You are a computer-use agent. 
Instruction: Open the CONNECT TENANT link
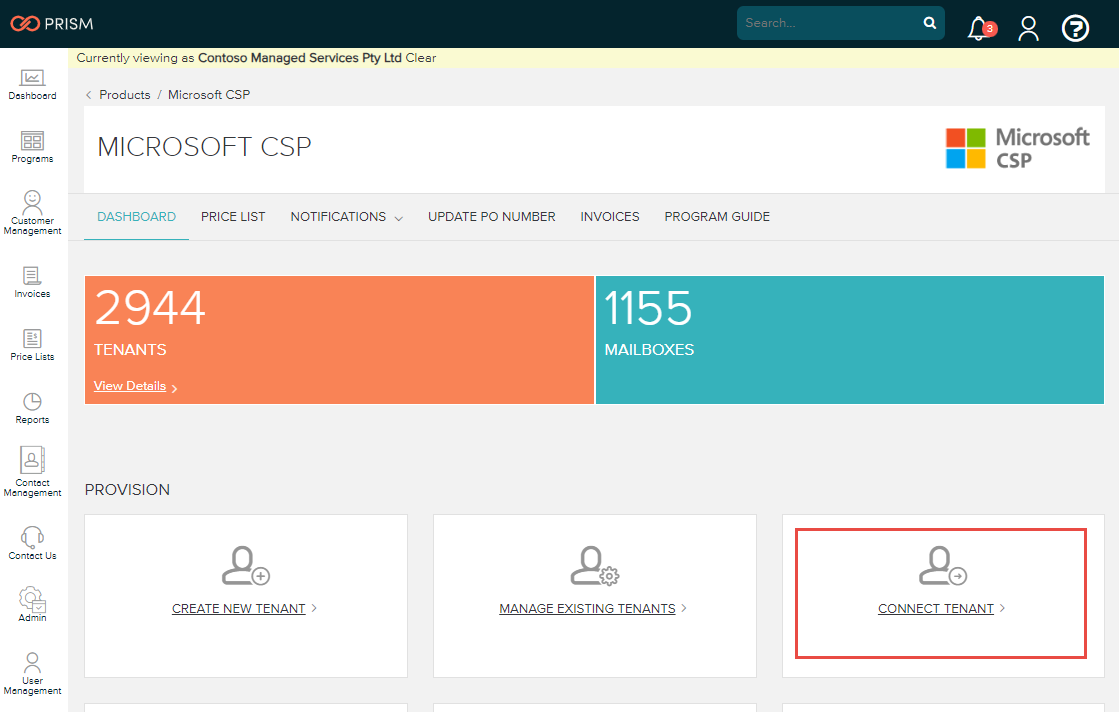[x=936, y=608]
